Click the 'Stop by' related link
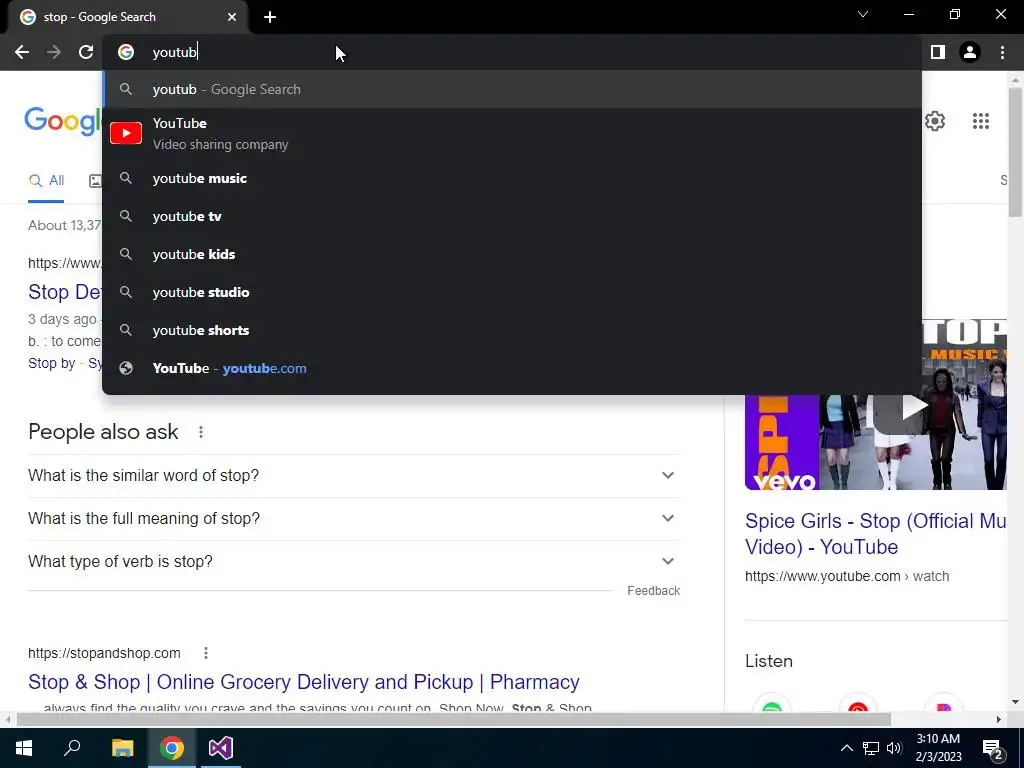Image resolution: width=1024 pixels, height=768 pixels. (x=52, y=363)
